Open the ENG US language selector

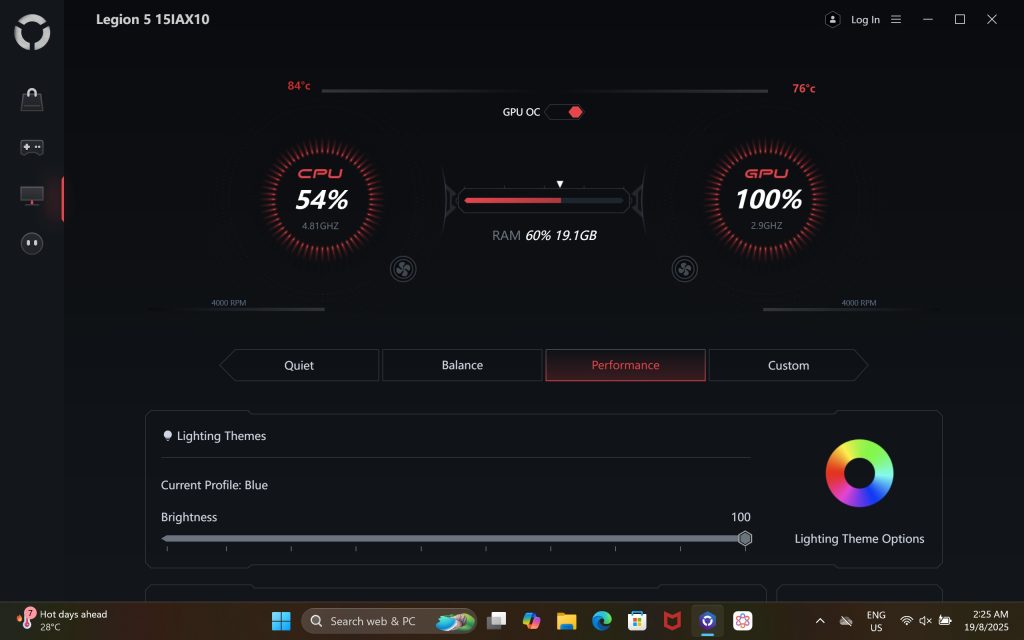876,620
